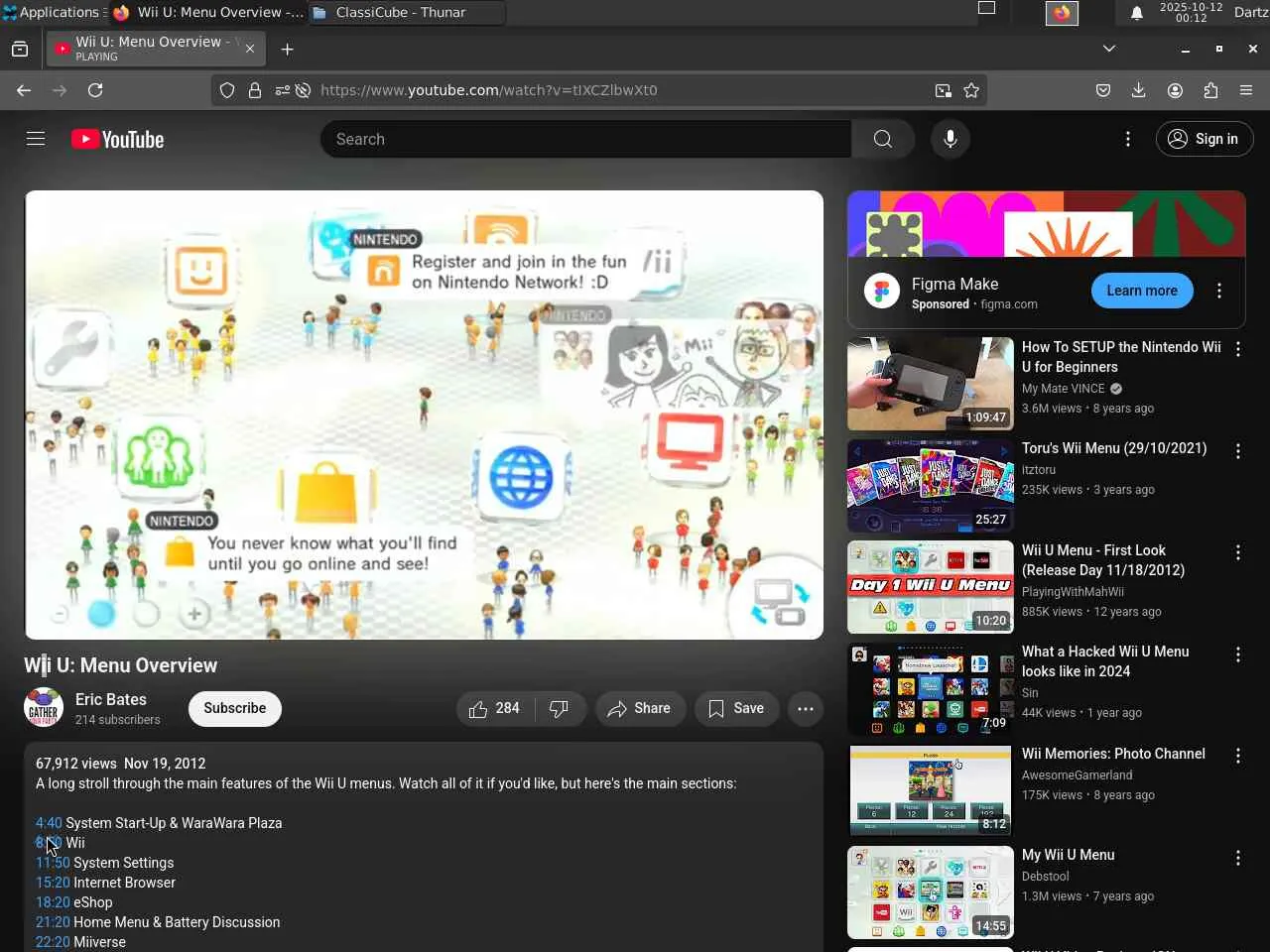The height and width of the screenshot is (952, 1270).
Task: List all tabs dropdown arrow
Action: pos(1109,49)
